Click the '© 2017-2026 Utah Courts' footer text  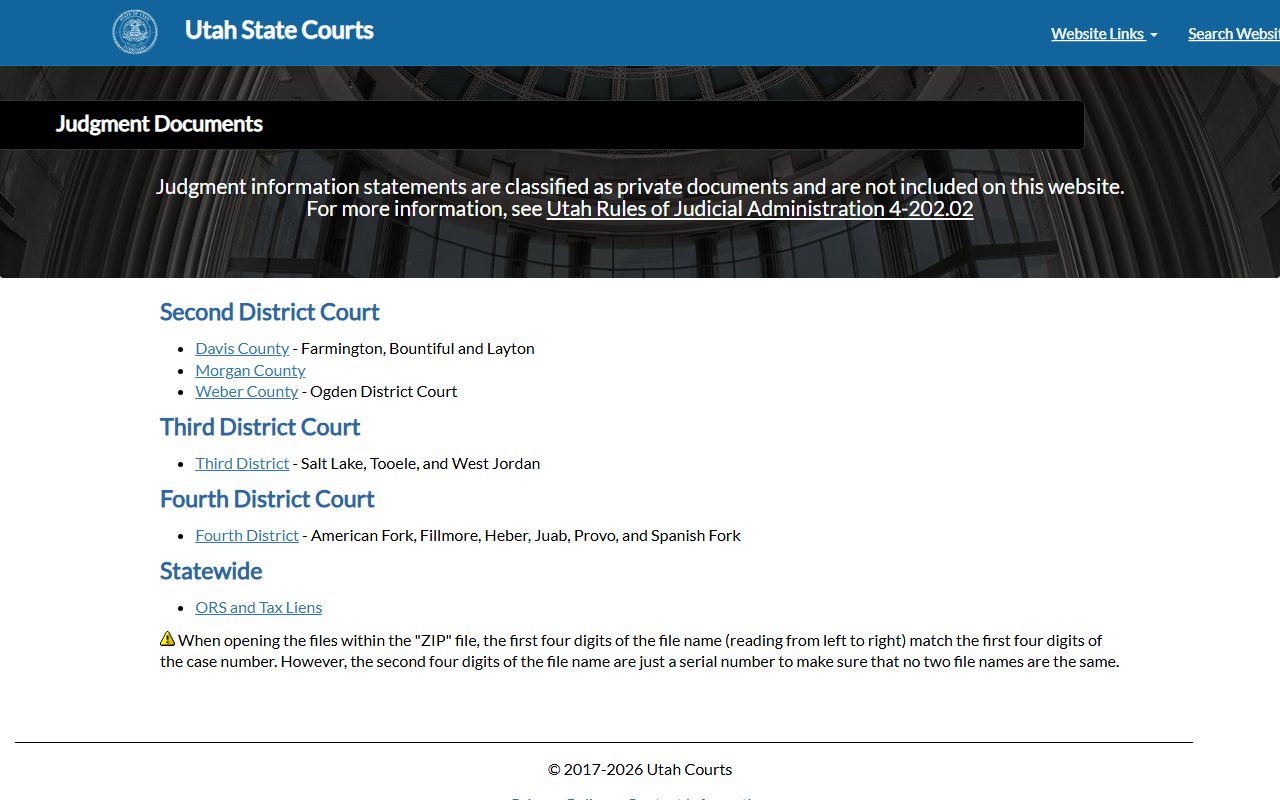click(x=640, y=769)
